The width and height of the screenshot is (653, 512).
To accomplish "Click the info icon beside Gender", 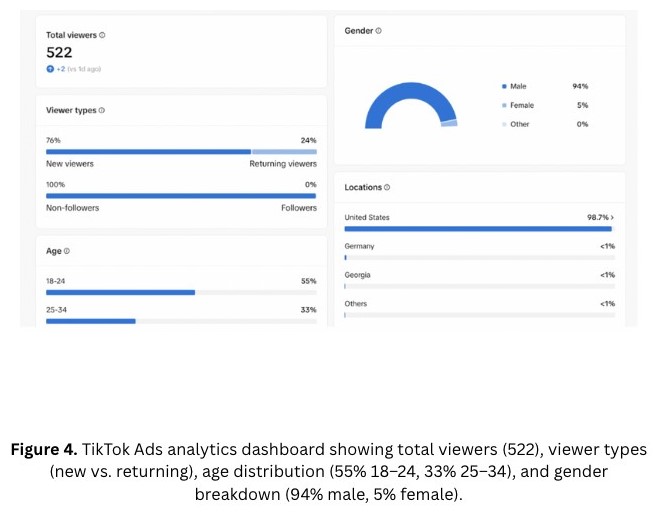I will click(x=378, y=30).
